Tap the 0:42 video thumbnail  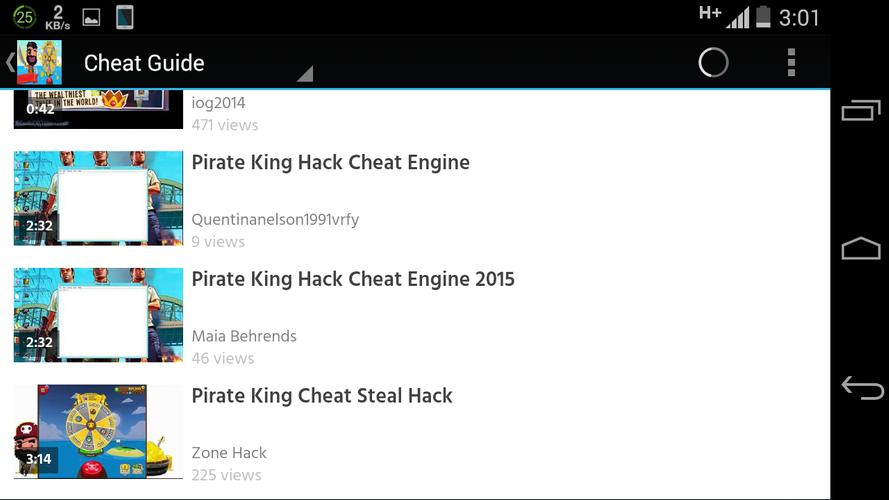tap(98, 109)
